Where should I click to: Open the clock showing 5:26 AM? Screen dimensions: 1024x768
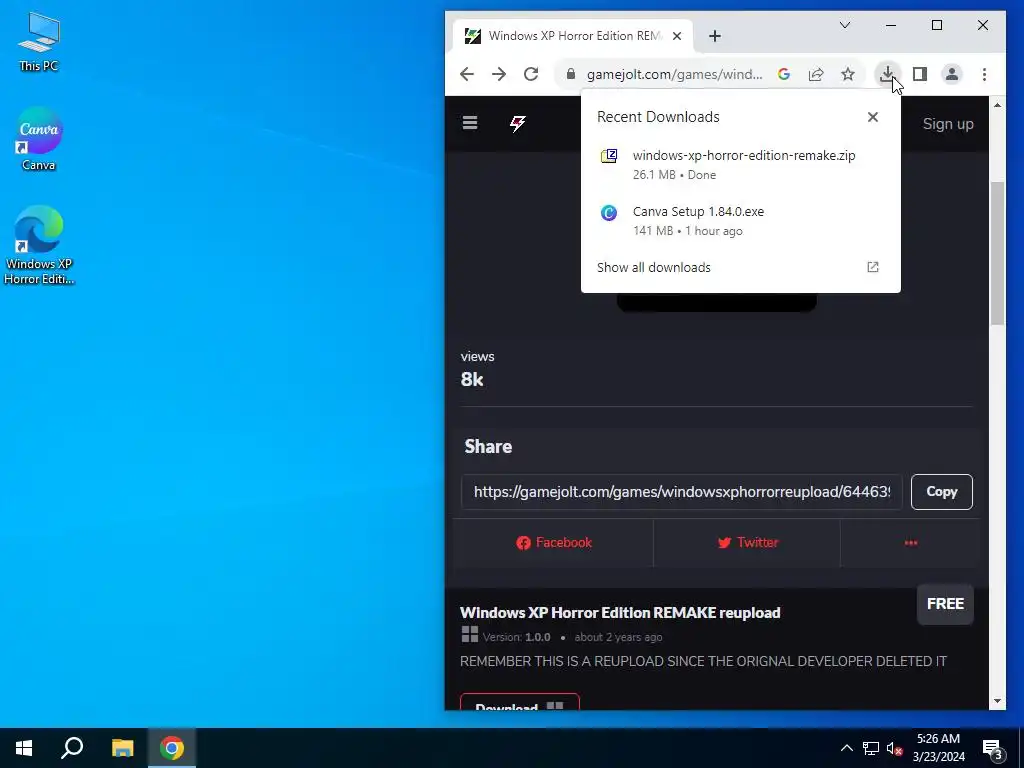[x=938, y=748]
